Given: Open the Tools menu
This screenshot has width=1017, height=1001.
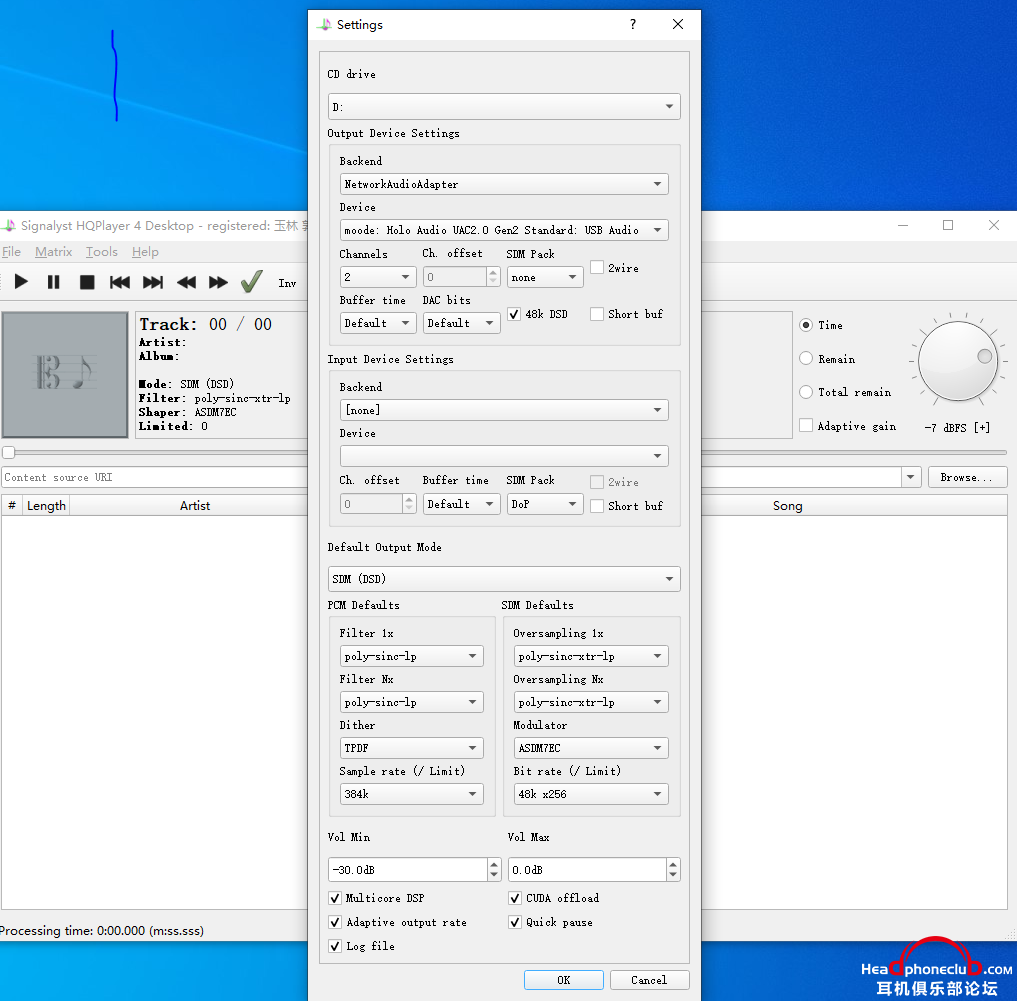Looking at the screenshot, I should coord(102,252).
